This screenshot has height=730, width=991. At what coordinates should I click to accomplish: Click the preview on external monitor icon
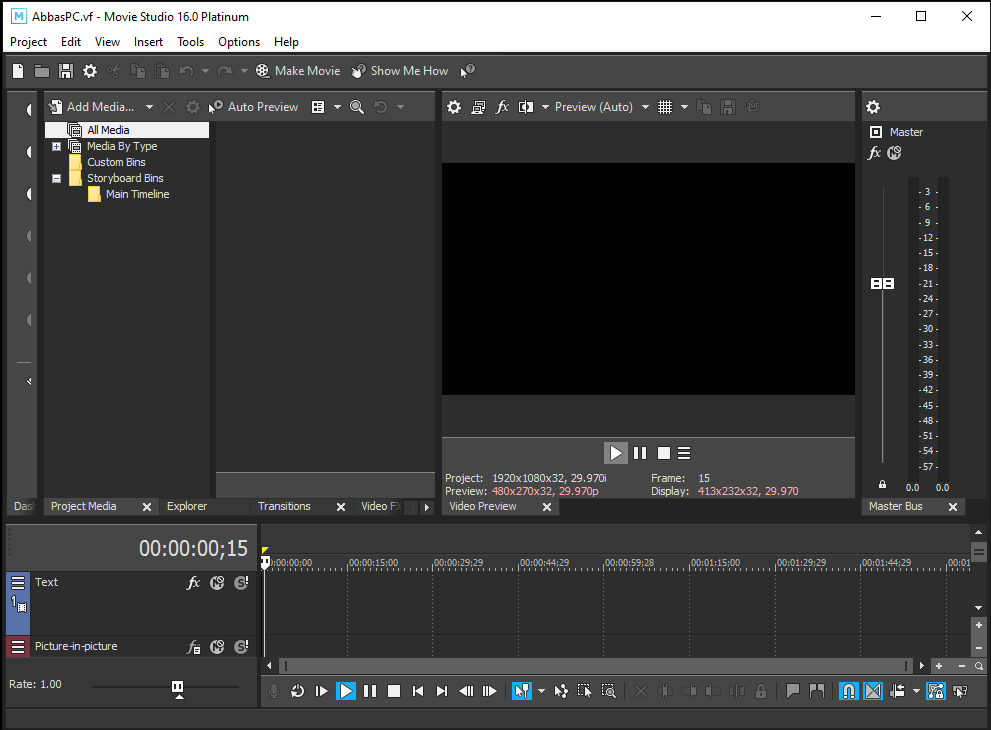point(478,107)
